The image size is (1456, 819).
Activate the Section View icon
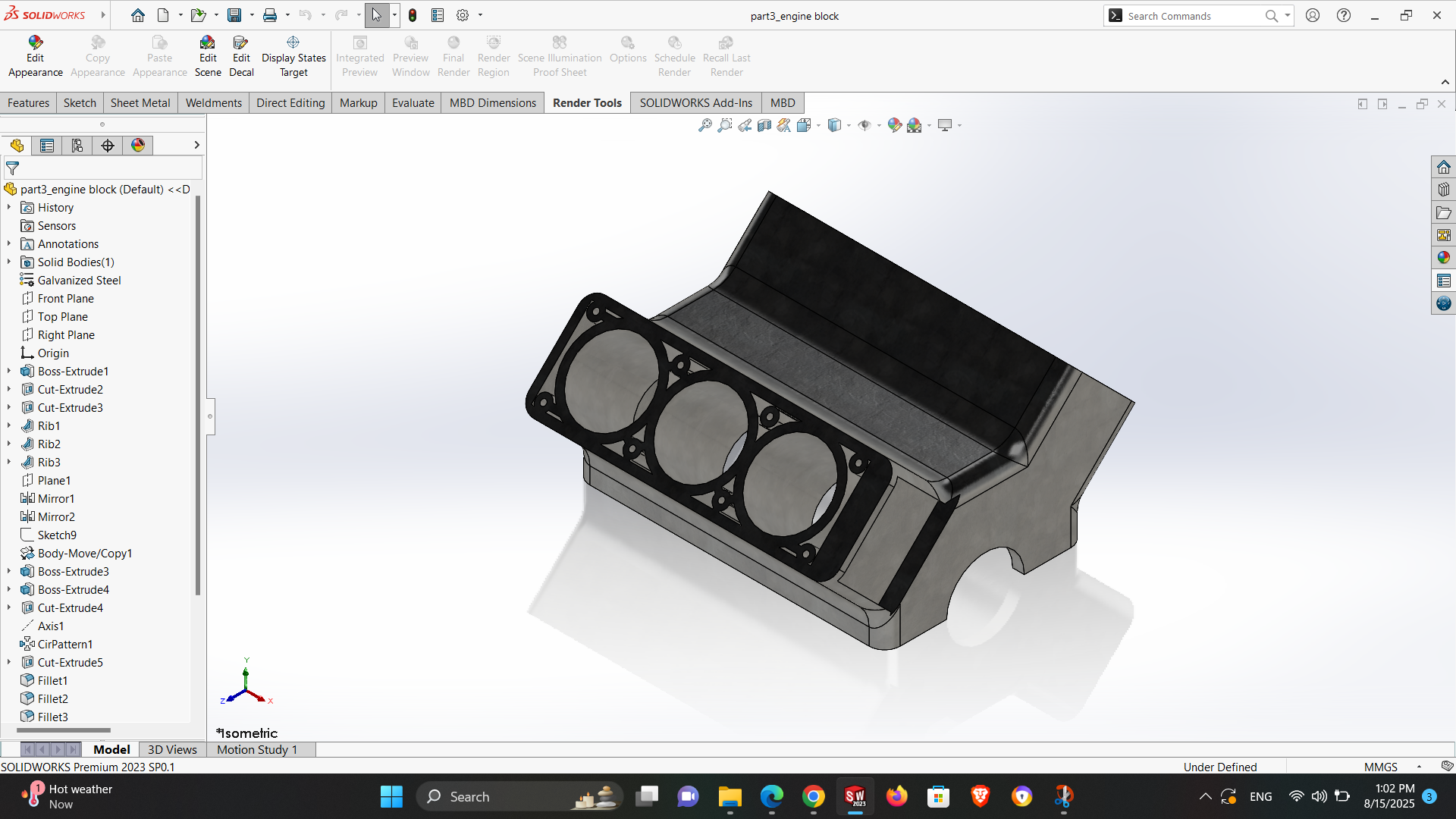tap(764, 125)
